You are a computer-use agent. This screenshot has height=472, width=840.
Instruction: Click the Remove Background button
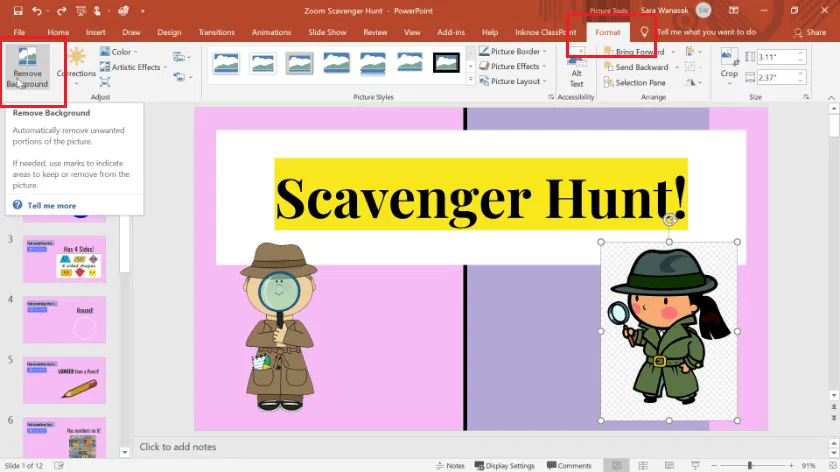click(27, 67)
